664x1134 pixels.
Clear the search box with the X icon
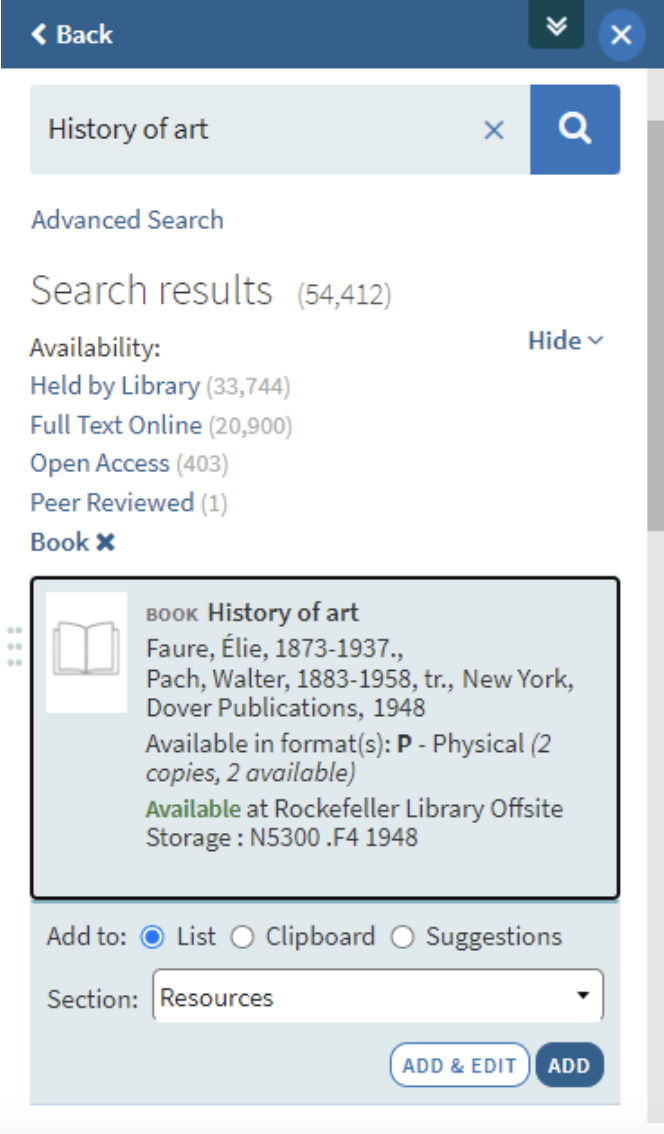(493, 130)
